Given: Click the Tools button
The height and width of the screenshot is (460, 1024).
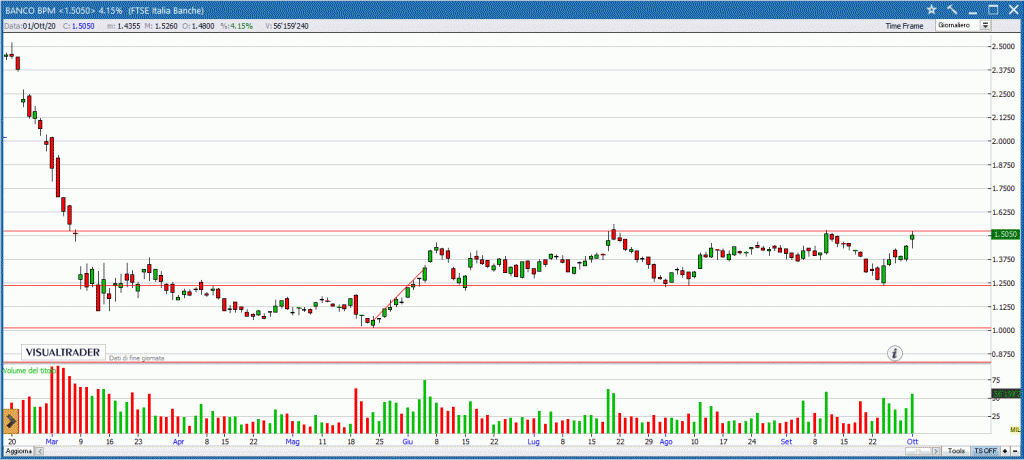Looking at the screenshot, I should tap(956, 452).
